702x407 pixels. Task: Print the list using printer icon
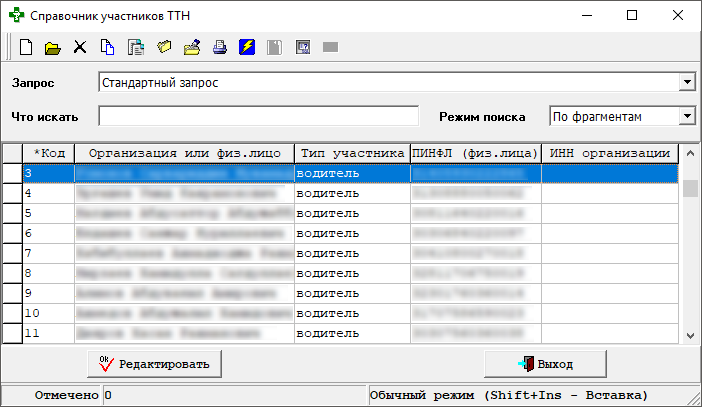coord(219,47)
